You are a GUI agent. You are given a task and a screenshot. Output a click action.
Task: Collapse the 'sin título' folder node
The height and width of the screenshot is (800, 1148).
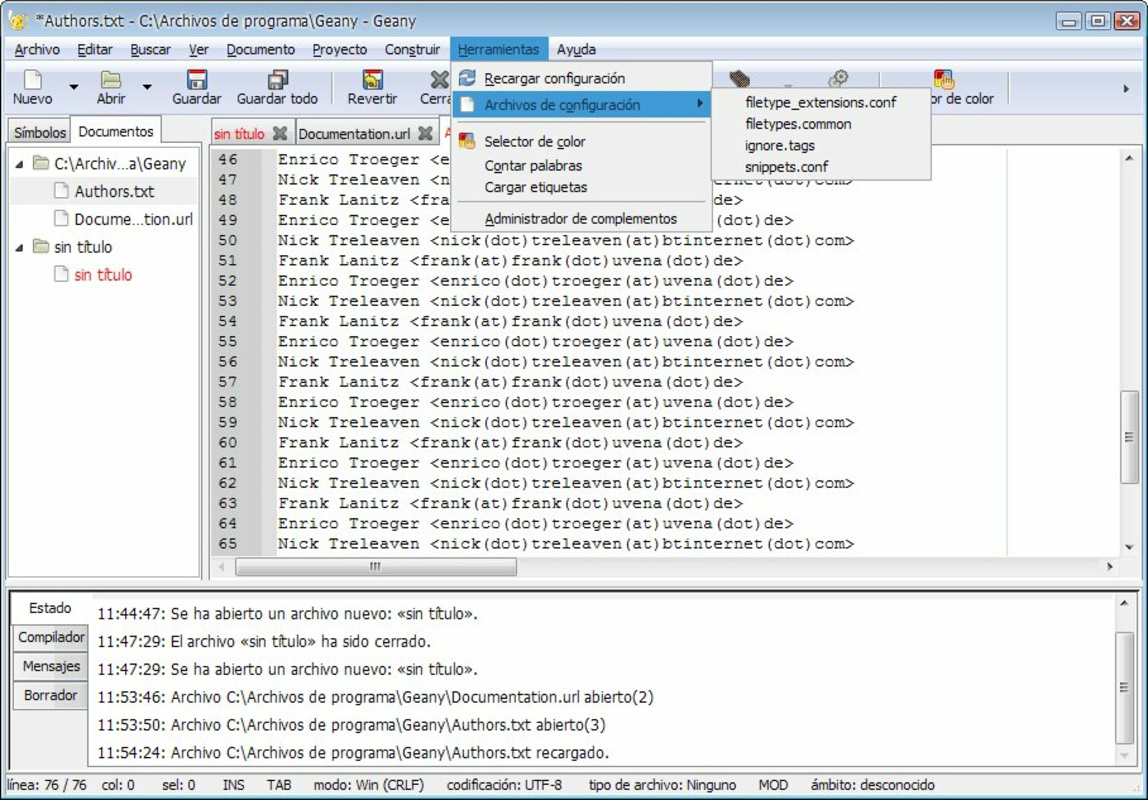[x=20, y=247]
